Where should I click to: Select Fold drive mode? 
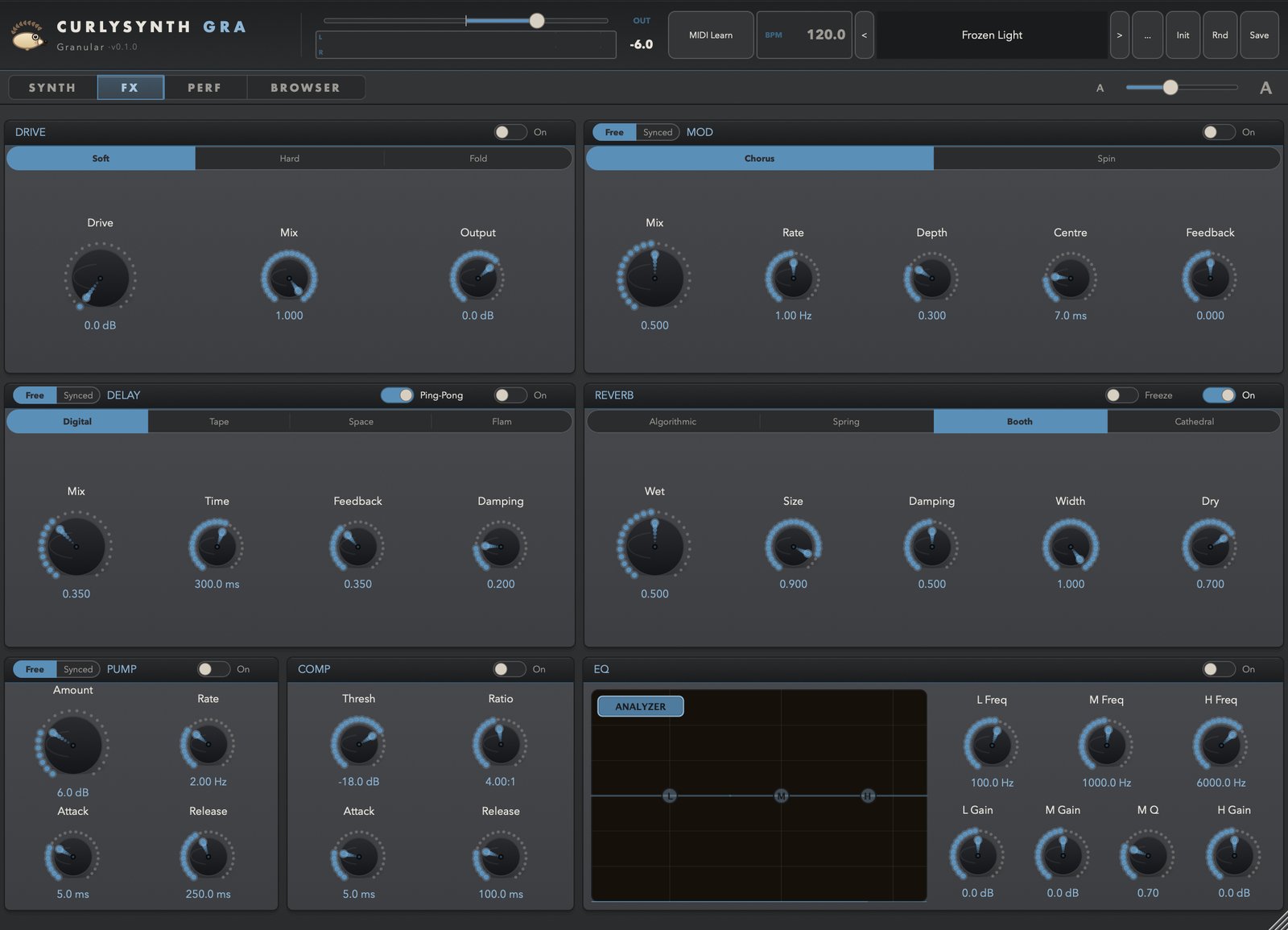tap(478, 159)
